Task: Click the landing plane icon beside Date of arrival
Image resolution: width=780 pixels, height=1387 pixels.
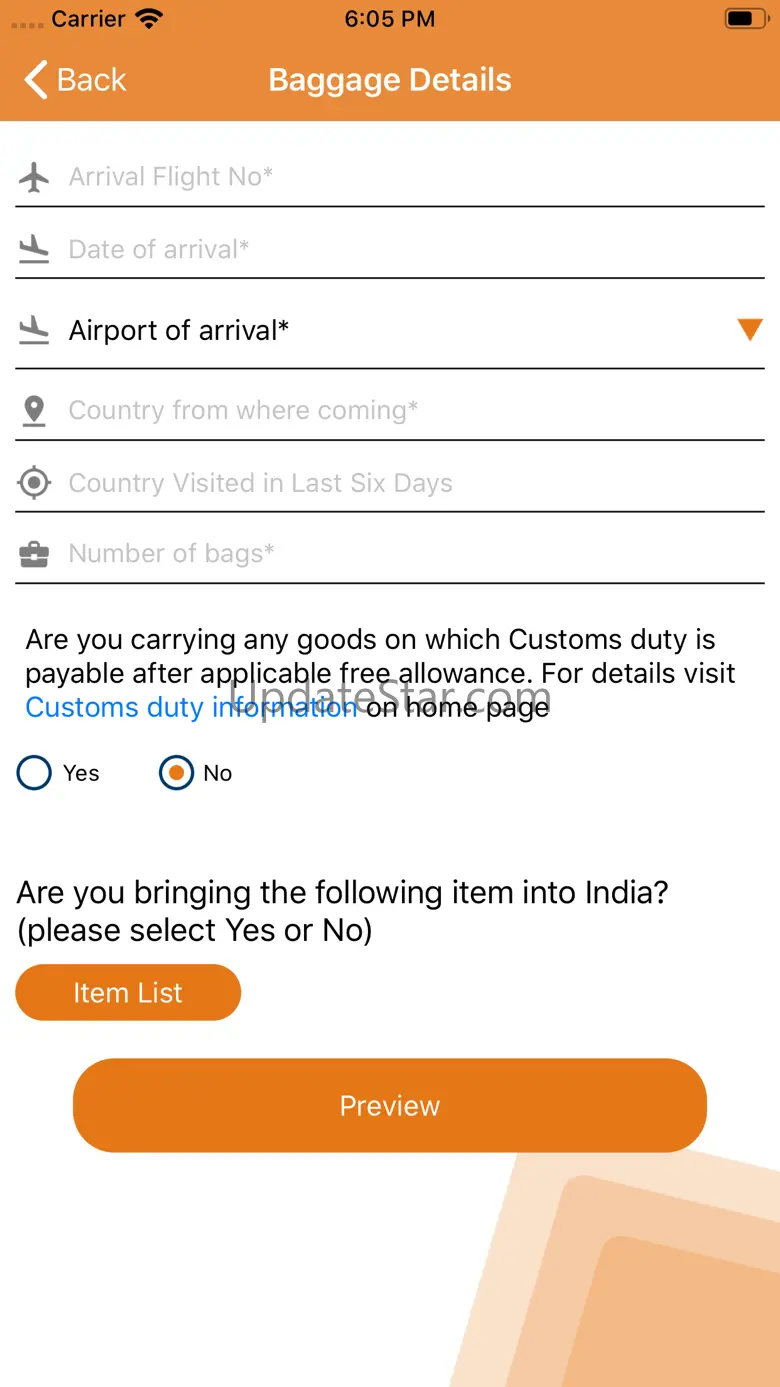Action: point(34,249)
